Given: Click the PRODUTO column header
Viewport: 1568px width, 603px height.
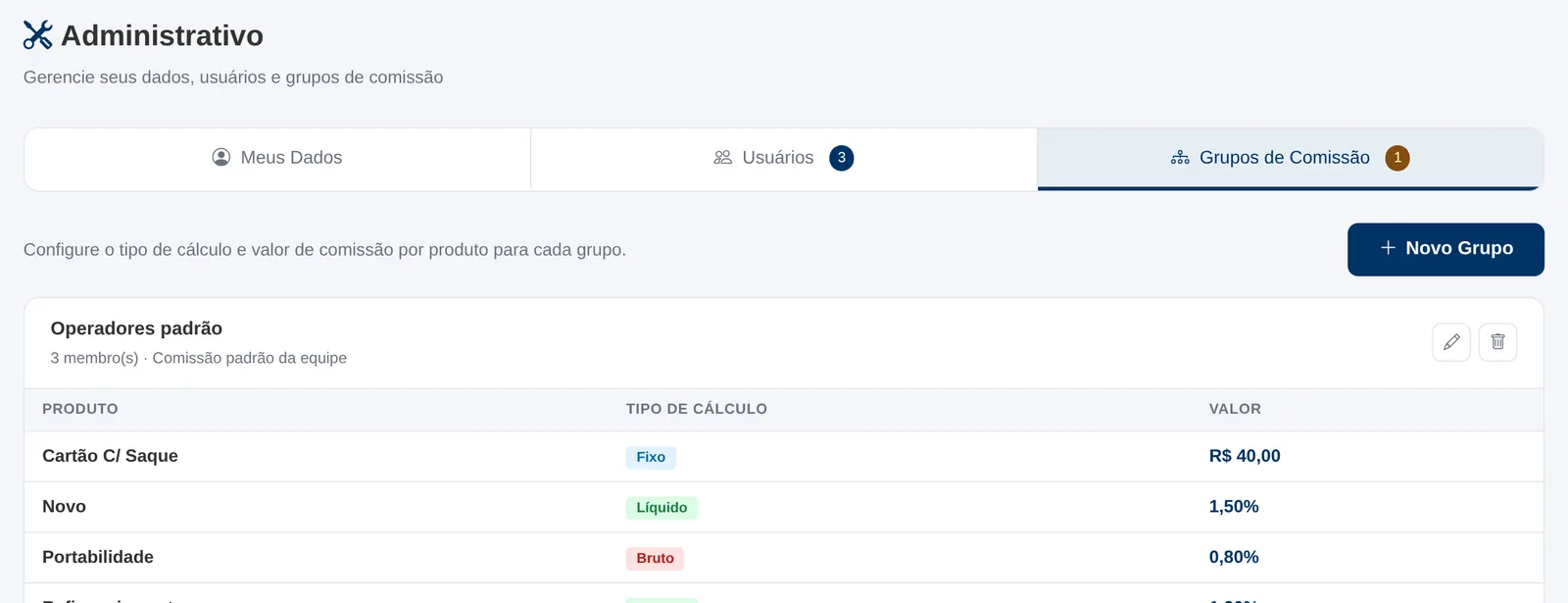Looking at the screenshot, I should pyautogui.click(x=80, y=409).
